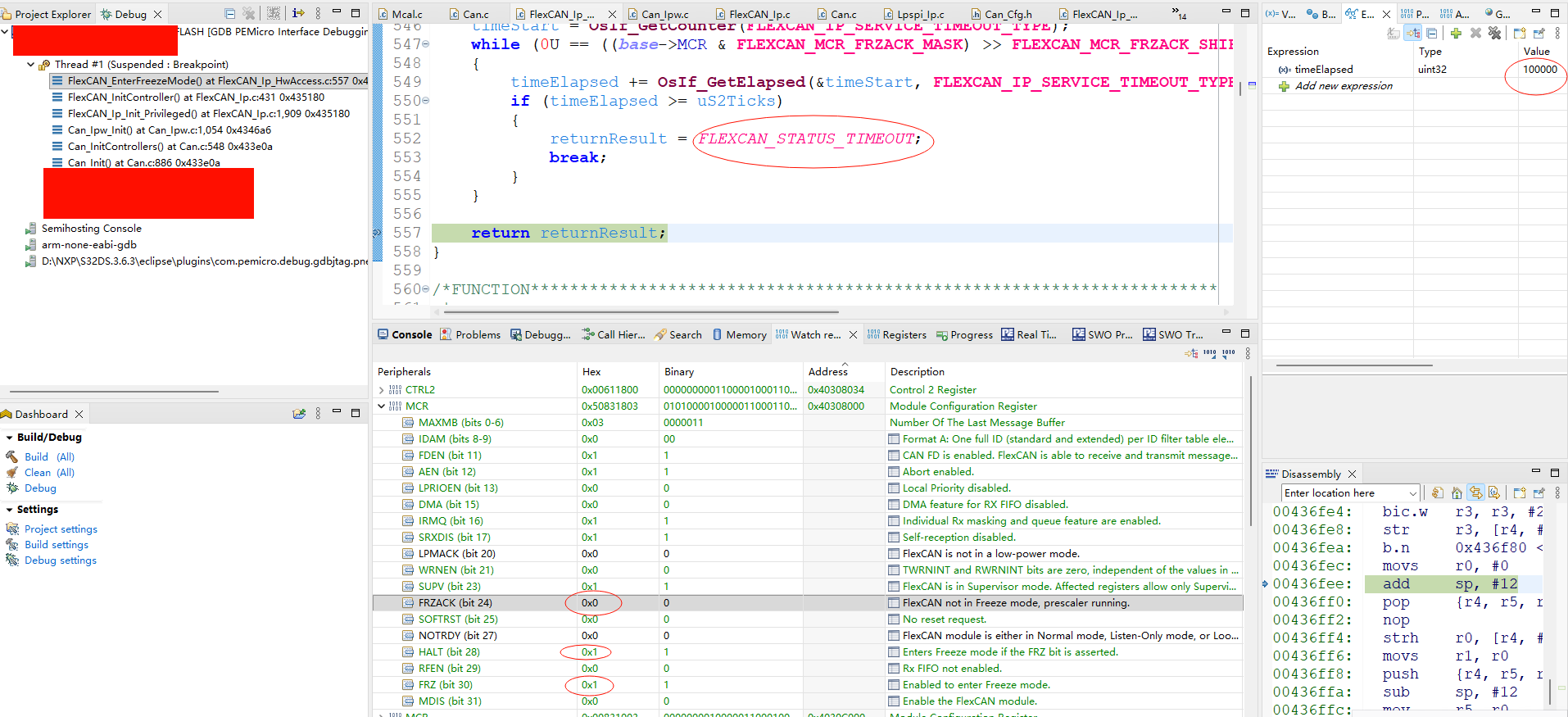
Task: Open Disassembly view three-dot menu
Action: pos(1557,492)
